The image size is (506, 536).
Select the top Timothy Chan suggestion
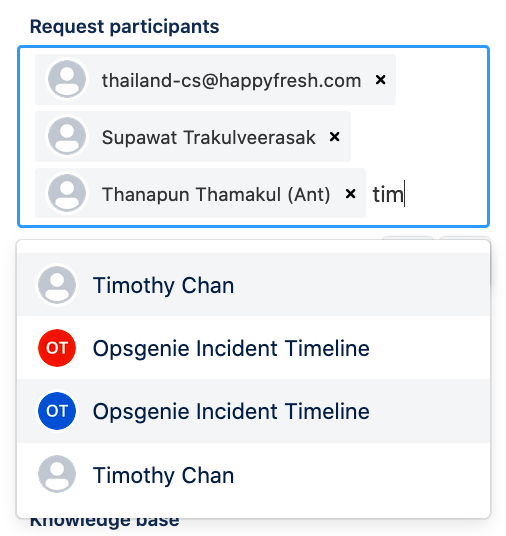click(x=253, y=285)
